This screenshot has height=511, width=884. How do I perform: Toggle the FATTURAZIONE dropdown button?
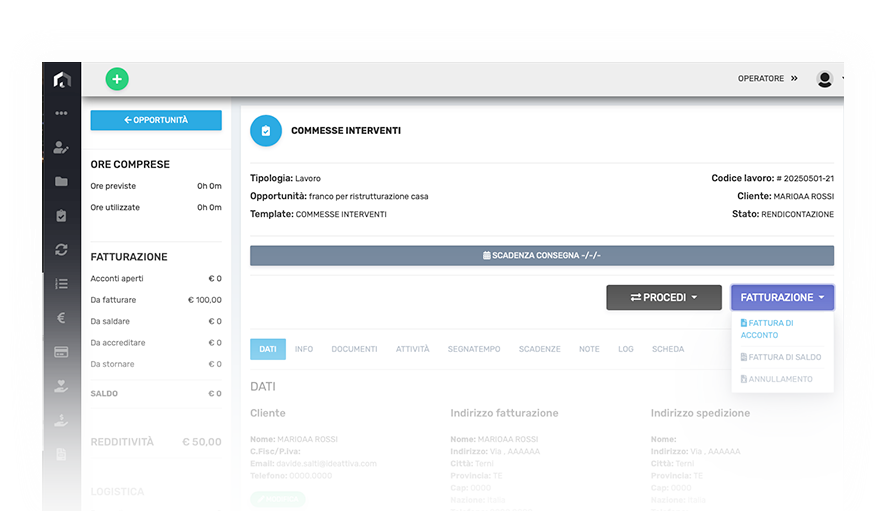783,297
